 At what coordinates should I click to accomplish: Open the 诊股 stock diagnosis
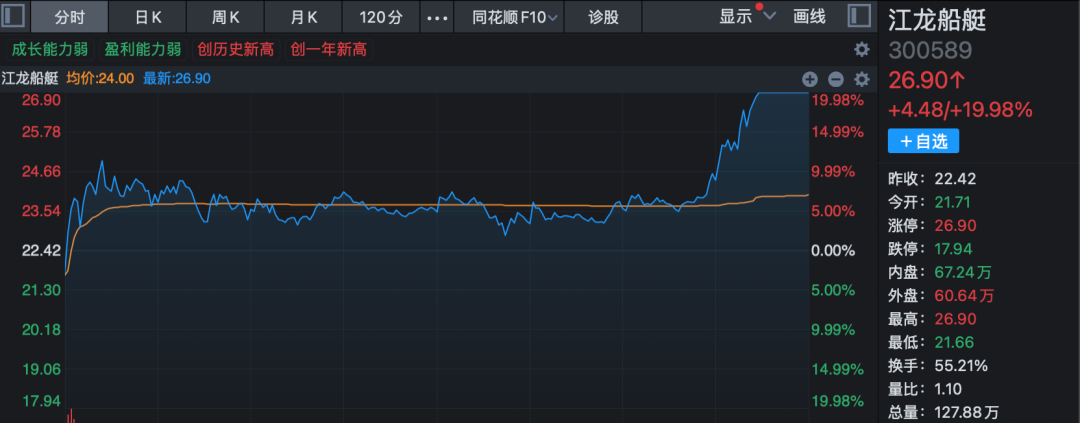click(x=603, y=17)
